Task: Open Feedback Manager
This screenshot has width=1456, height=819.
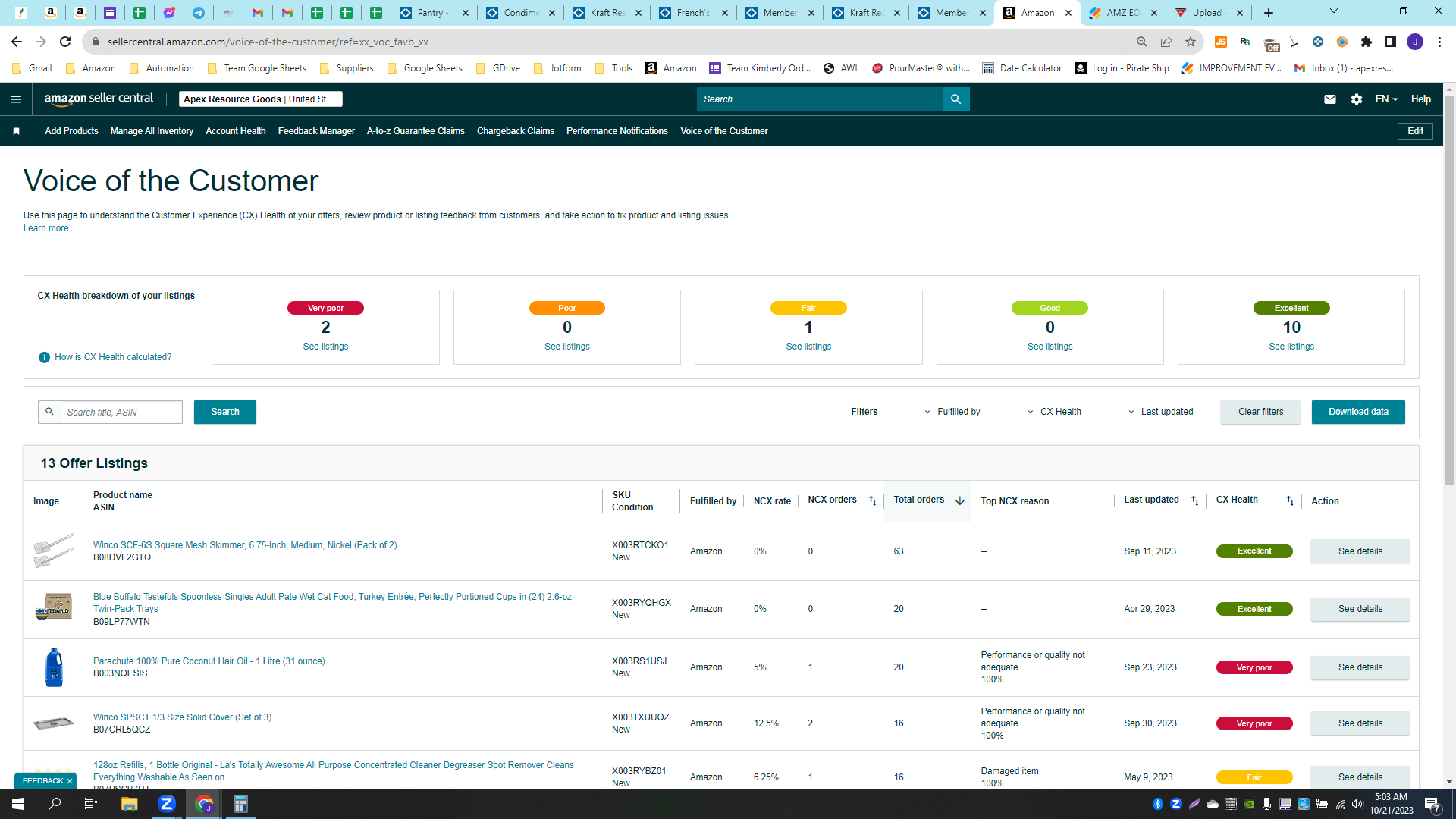Action: (316, 131)
